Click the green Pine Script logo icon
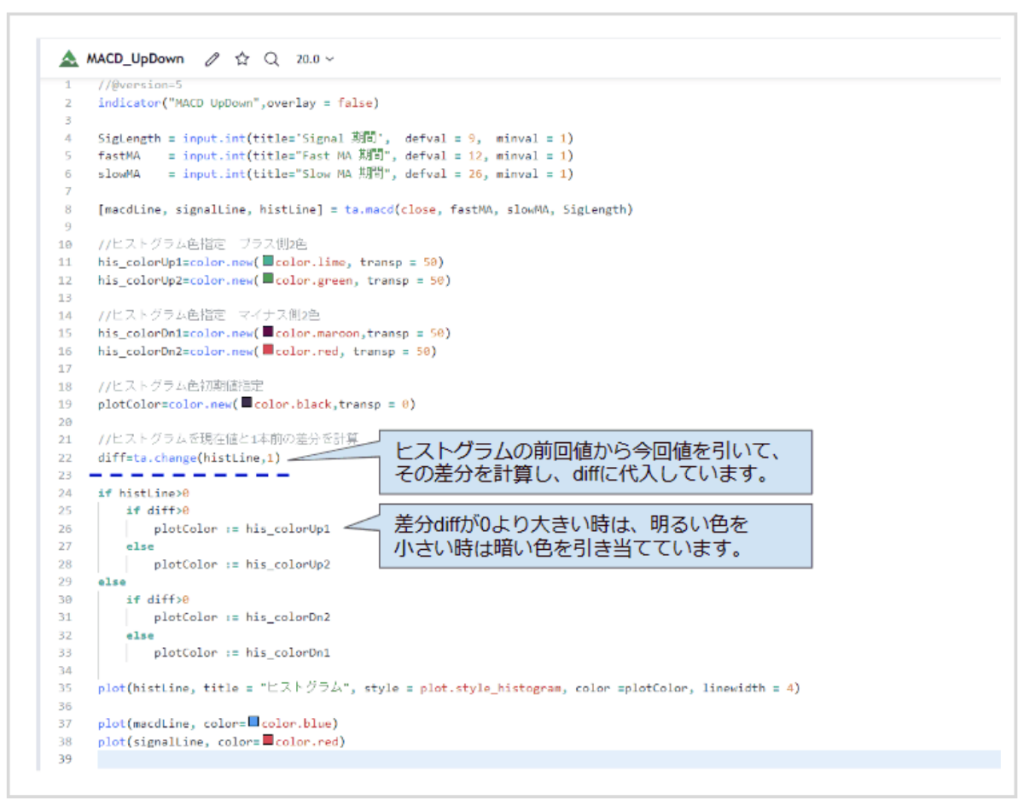 pyautogui.click(x=68, y=58)
